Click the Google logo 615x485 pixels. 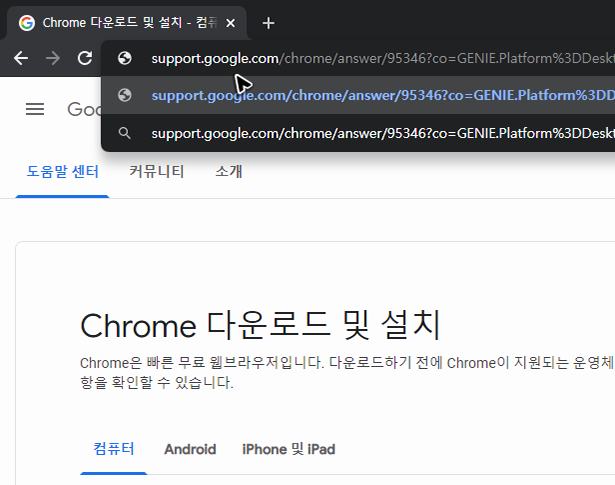click(84, 109)
